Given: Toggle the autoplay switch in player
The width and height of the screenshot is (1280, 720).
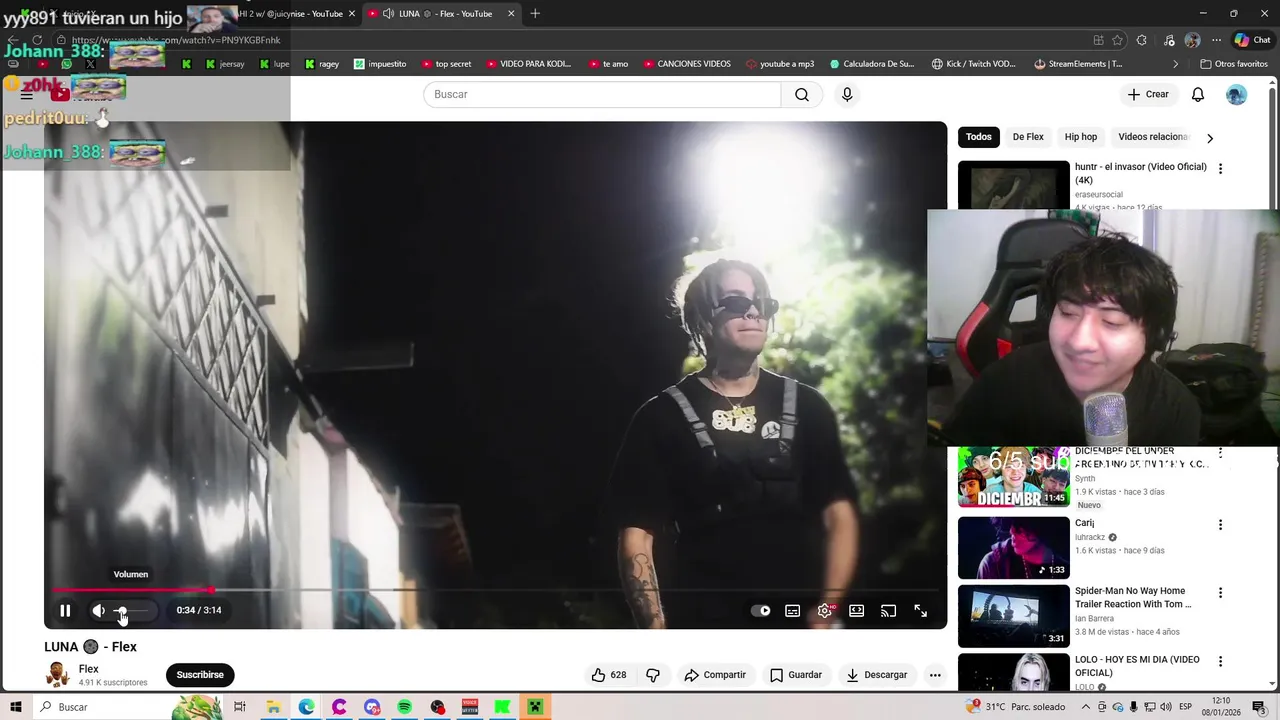Looking at the screenshot, I should [x=761, y=611].
